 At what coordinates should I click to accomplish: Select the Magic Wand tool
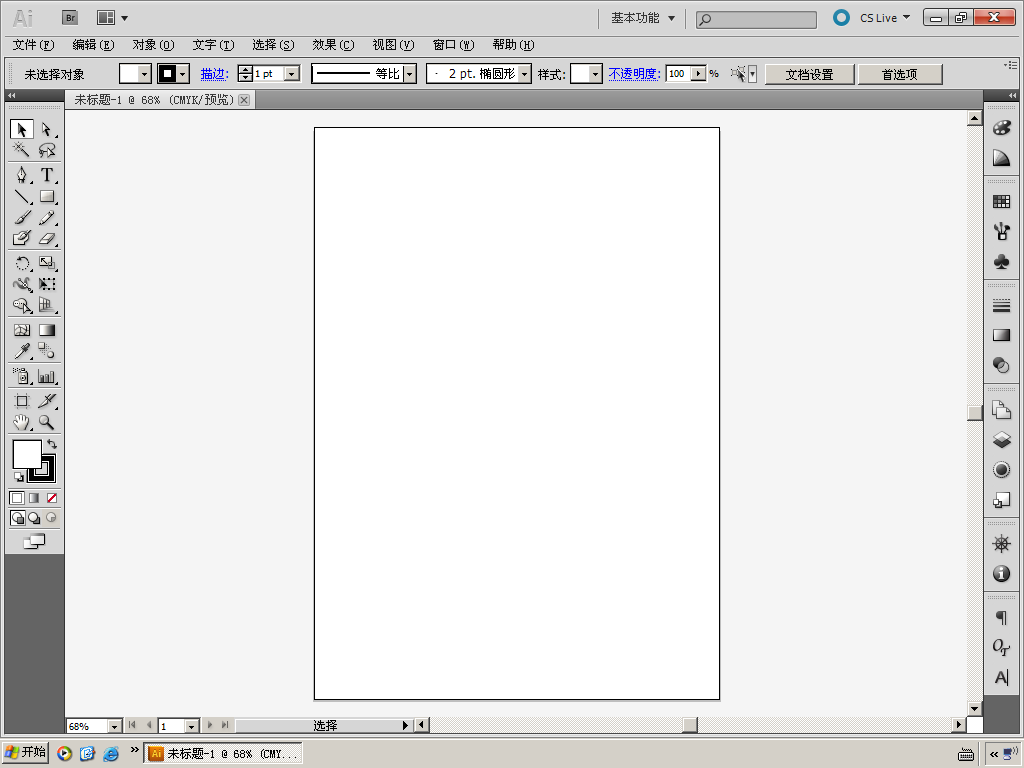tap(22, 150)
